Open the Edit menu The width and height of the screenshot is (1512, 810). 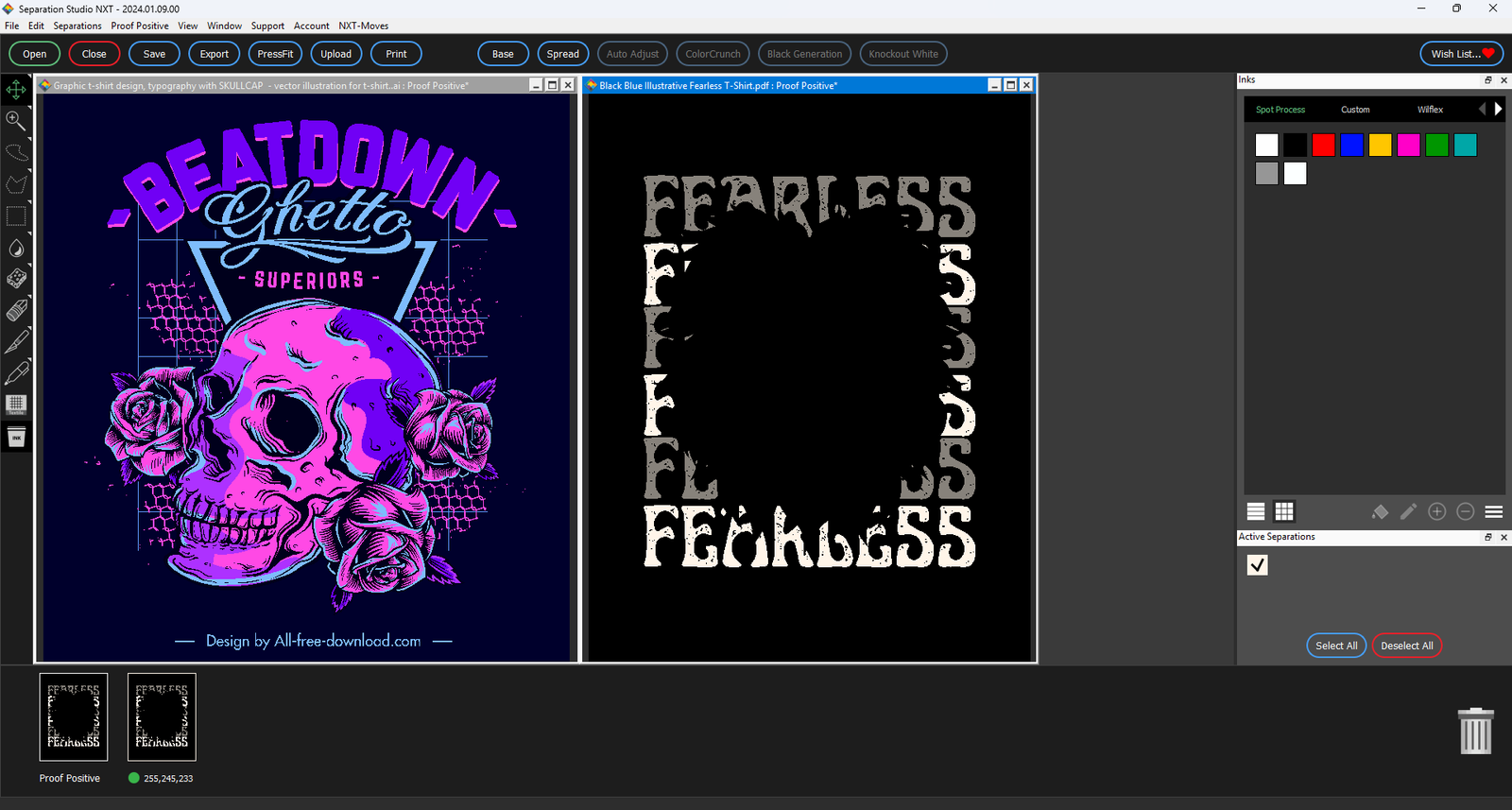(x=36, y=26)
